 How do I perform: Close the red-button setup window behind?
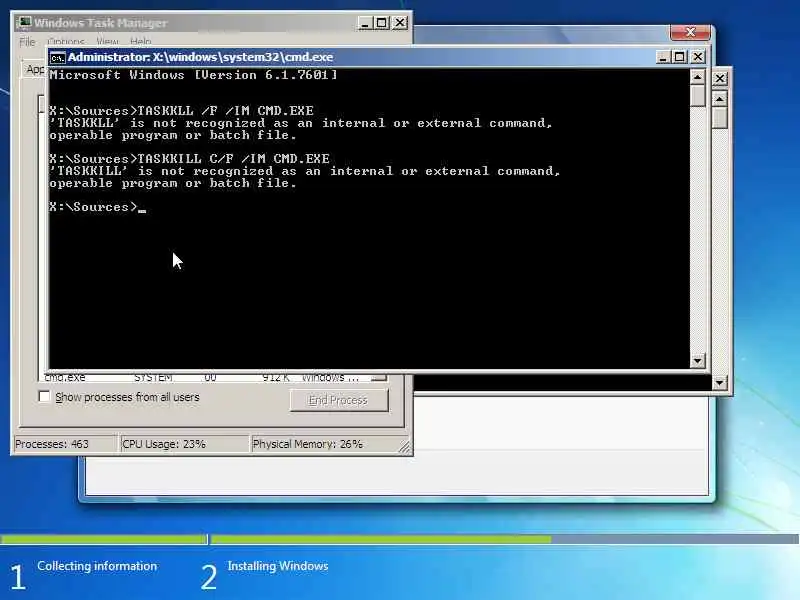click(690, 32)
